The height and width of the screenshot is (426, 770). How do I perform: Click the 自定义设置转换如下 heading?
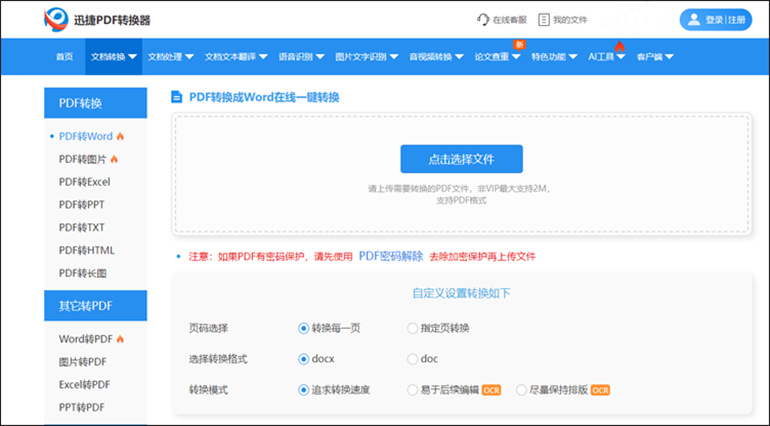[x=461, y=293]
